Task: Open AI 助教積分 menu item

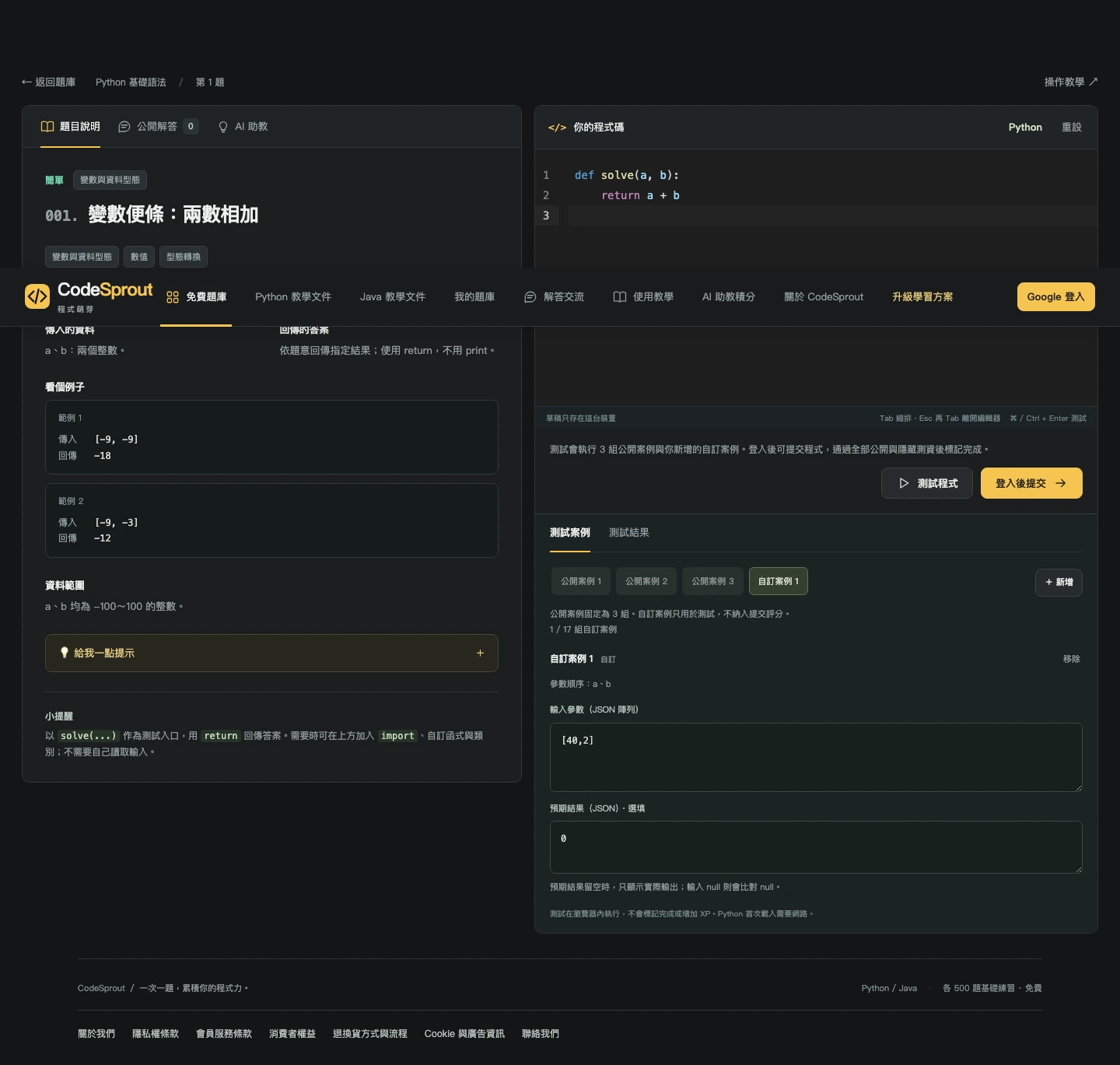Action: click(x=729, y=297)
